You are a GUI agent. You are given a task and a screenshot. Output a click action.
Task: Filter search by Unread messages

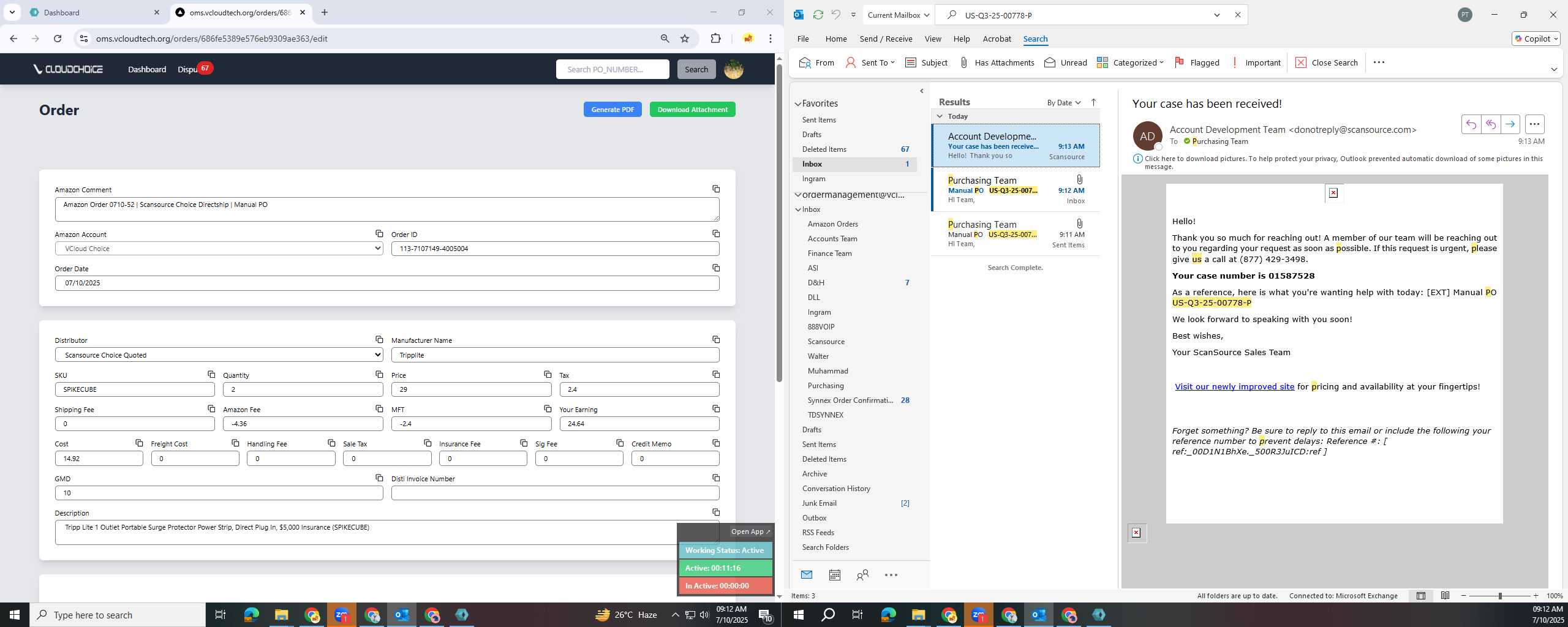click(x=1066, y=62)
